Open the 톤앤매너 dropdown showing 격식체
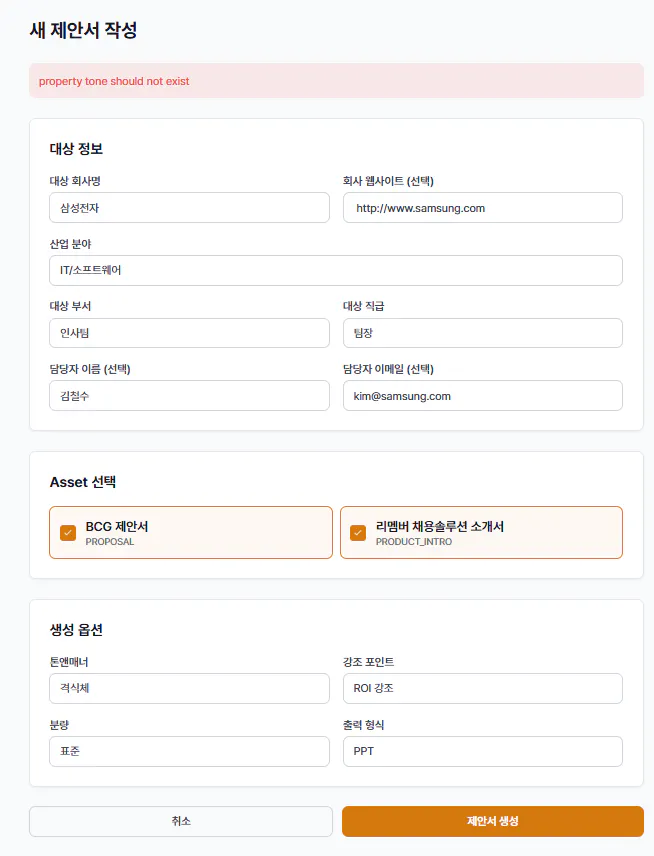This screenshot has height=856, width=654. pos(189,688)
